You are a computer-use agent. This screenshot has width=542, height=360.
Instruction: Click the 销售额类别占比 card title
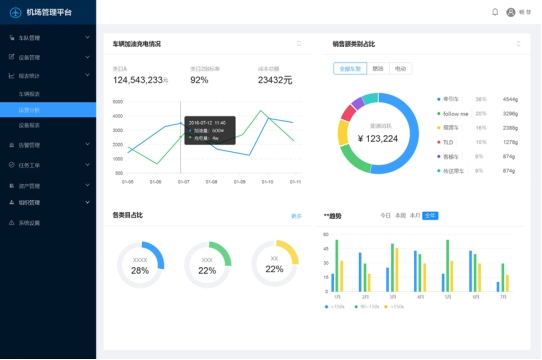pos(354,44)
